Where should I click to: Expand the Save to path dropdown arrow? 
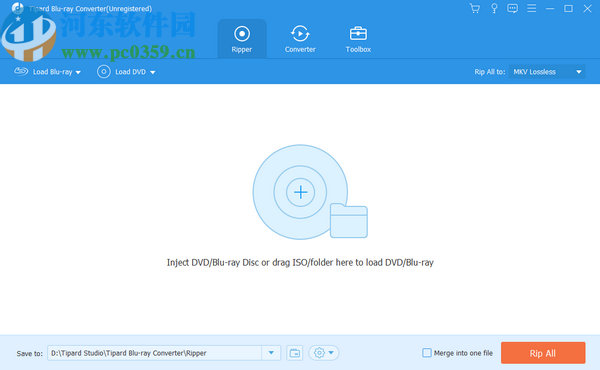(271, 353)
